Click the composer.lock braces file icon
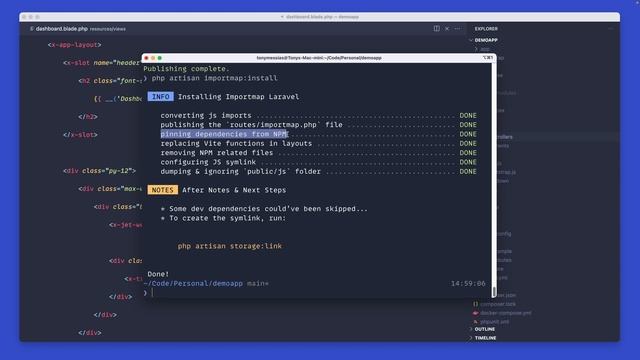Viewport: 640px width, 360px height. click(x=476, y=304)
